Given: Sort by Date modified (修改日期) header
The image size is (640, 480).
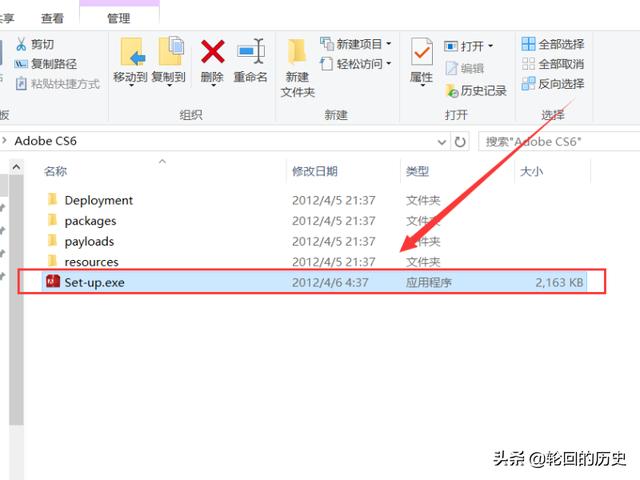Looking at the screenshot, I should click(315, 171).
